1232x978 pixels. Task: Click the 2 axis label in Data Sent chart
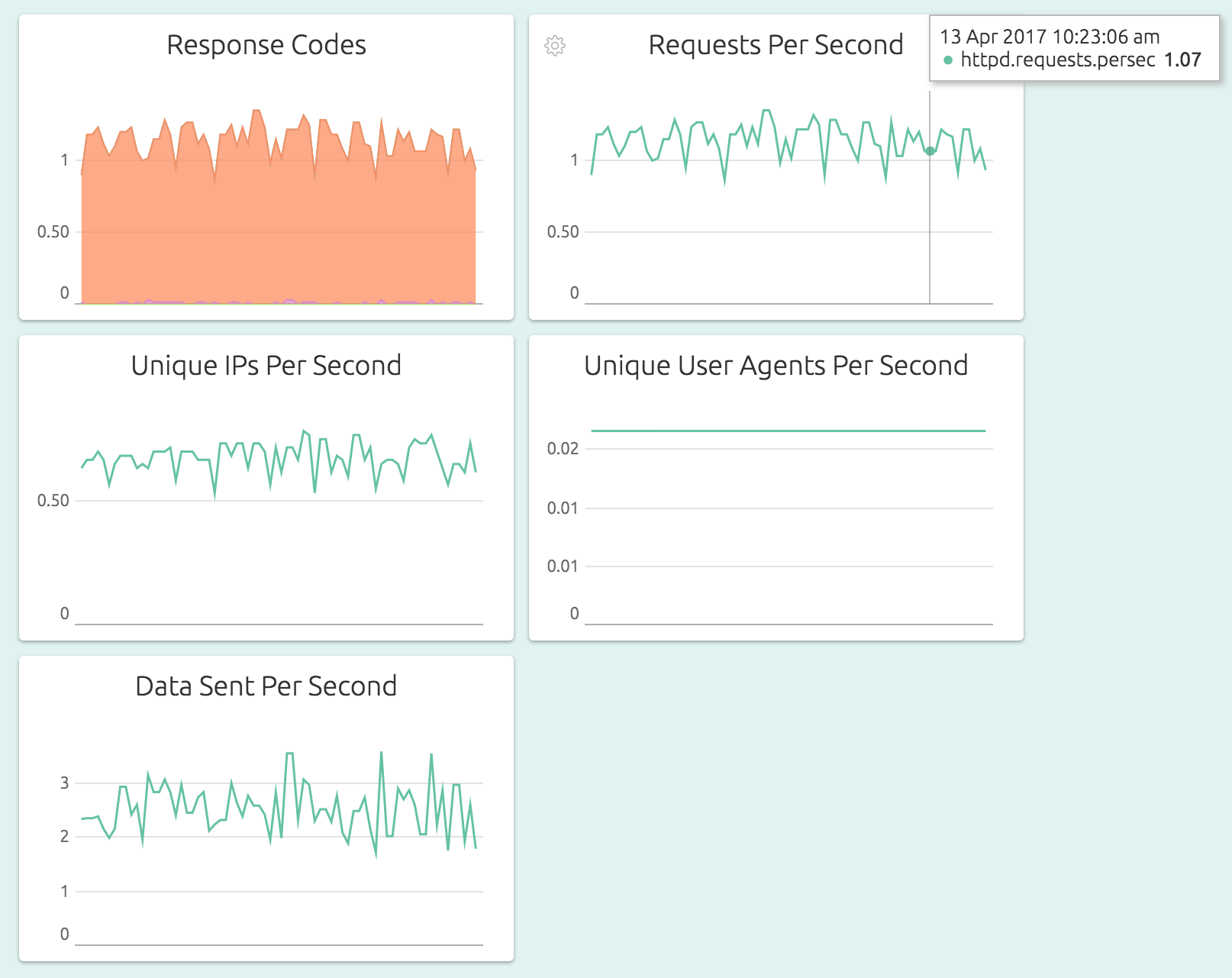pyautogui.click(x=65, y=836)
